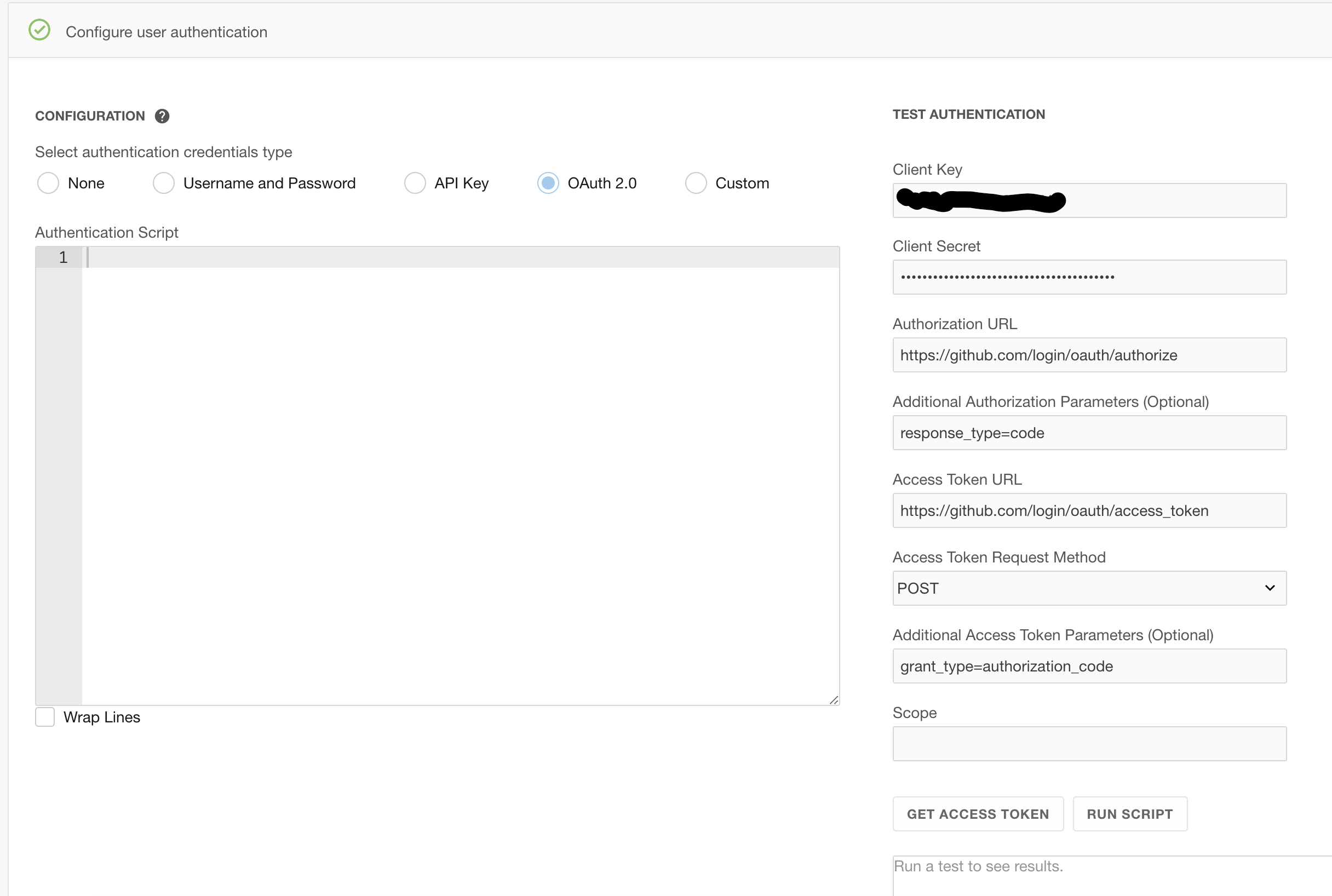
Task: Click the RUN SCRIPT button
Action: [x=1129, y=814]
